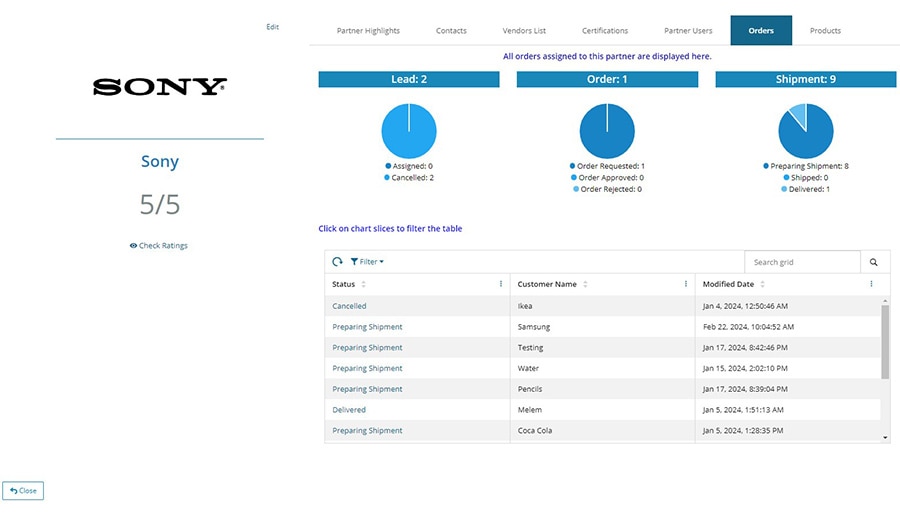Switch to Partner Highlights tab
900x516 pixels.
click(368, 30)
